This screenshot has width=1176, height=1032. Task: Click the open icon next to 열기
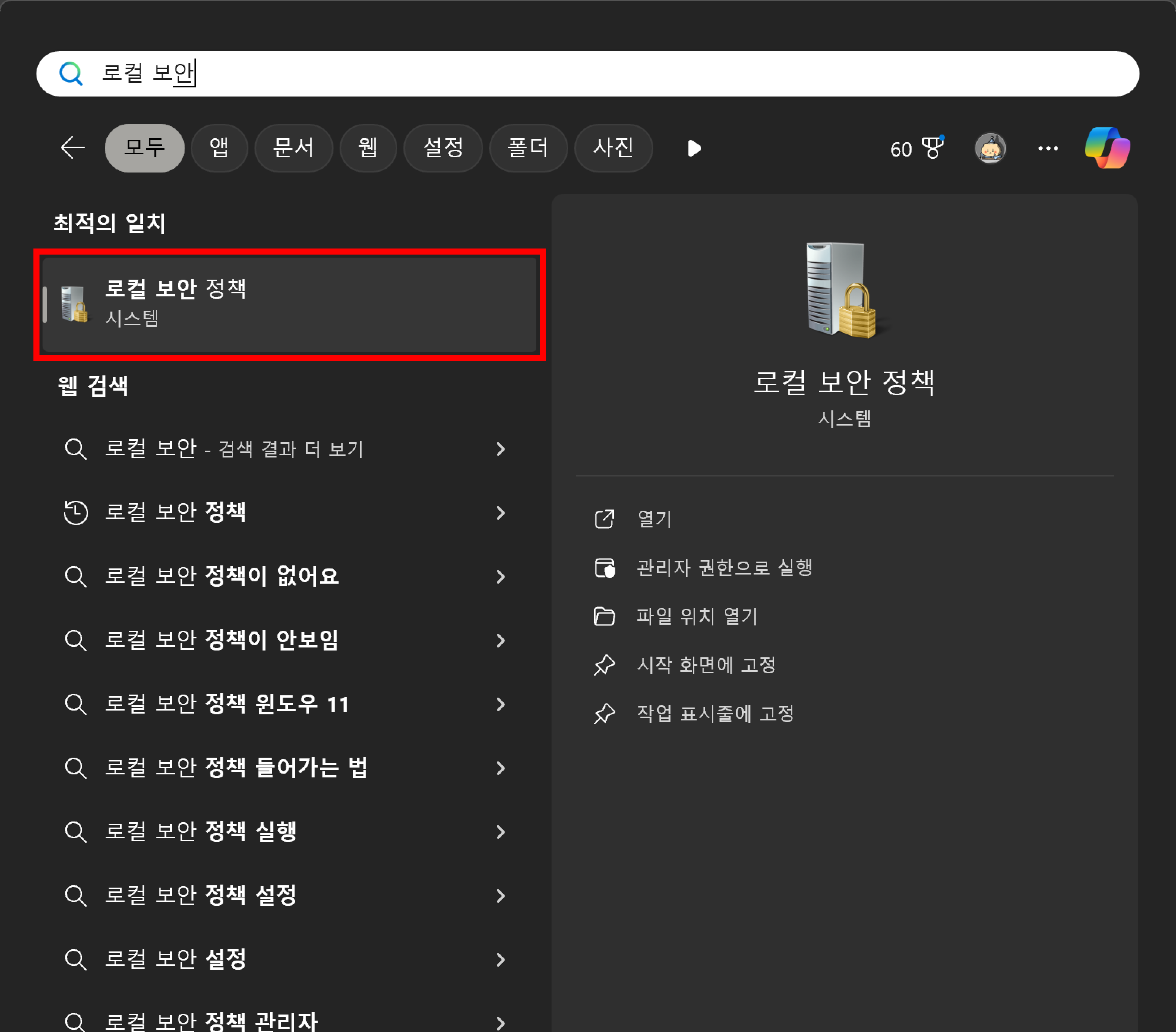pos(604,519)
